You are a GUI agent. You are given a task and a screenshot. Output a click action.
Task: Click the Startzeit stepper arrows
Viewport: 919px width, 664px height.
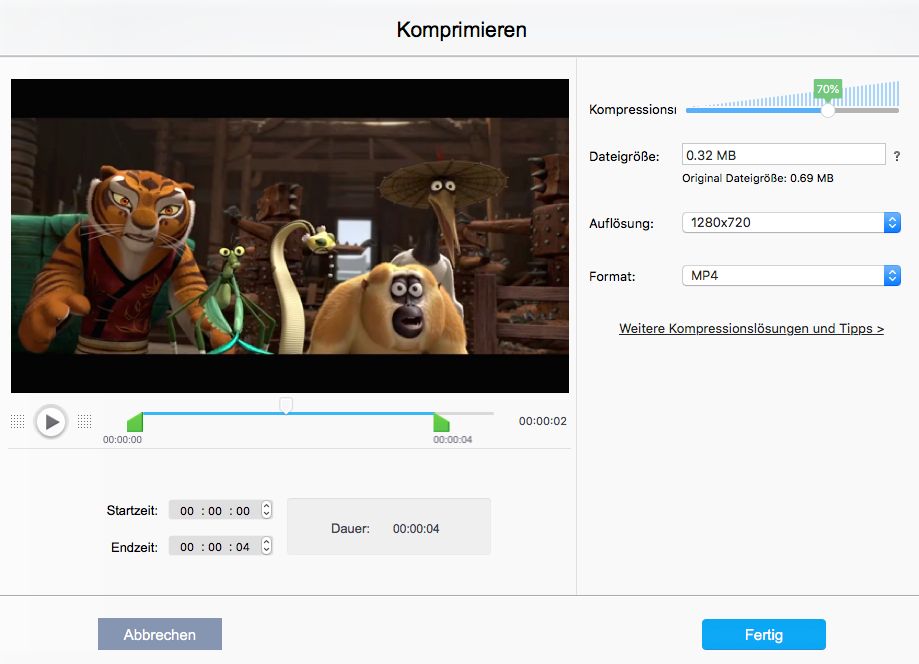267,510
